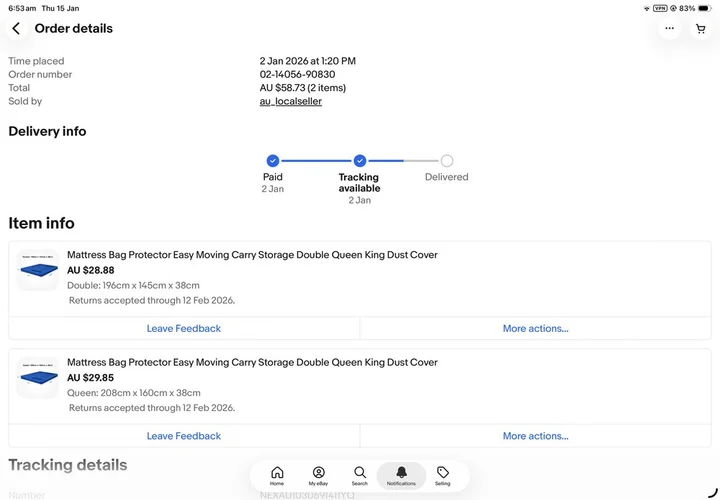This screenshot has height=500, width=720.
Task: Open the shopping cart icon
Action: tap(701, 28)
